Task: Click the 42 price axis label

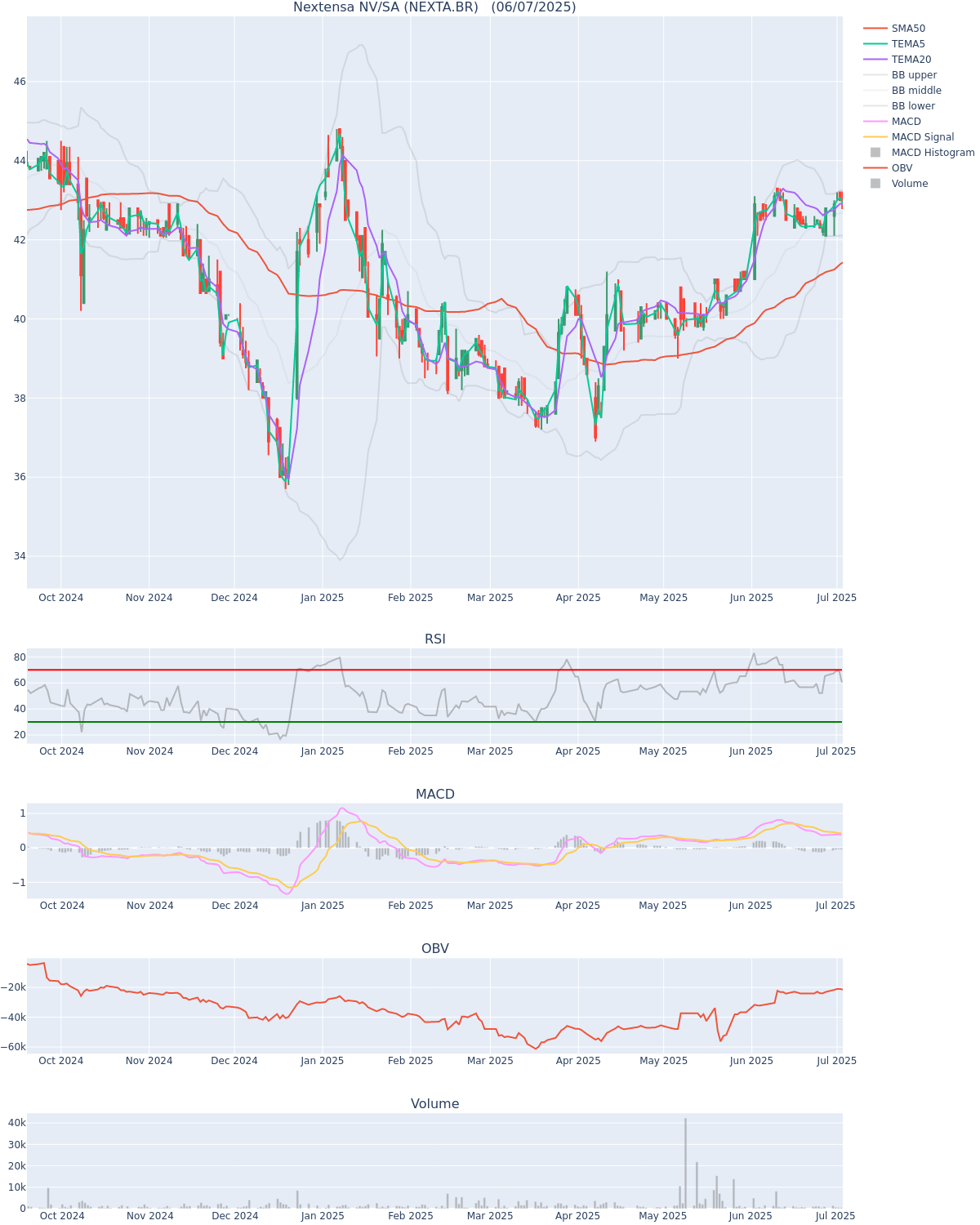Action: 19,240
